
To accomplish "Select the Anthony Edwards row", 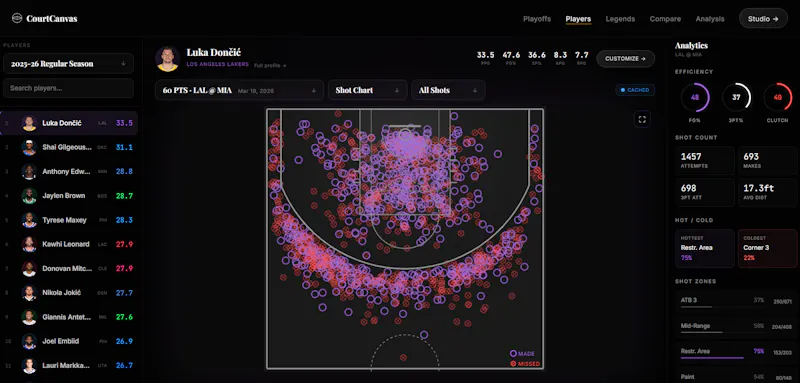I will (69, 171).
